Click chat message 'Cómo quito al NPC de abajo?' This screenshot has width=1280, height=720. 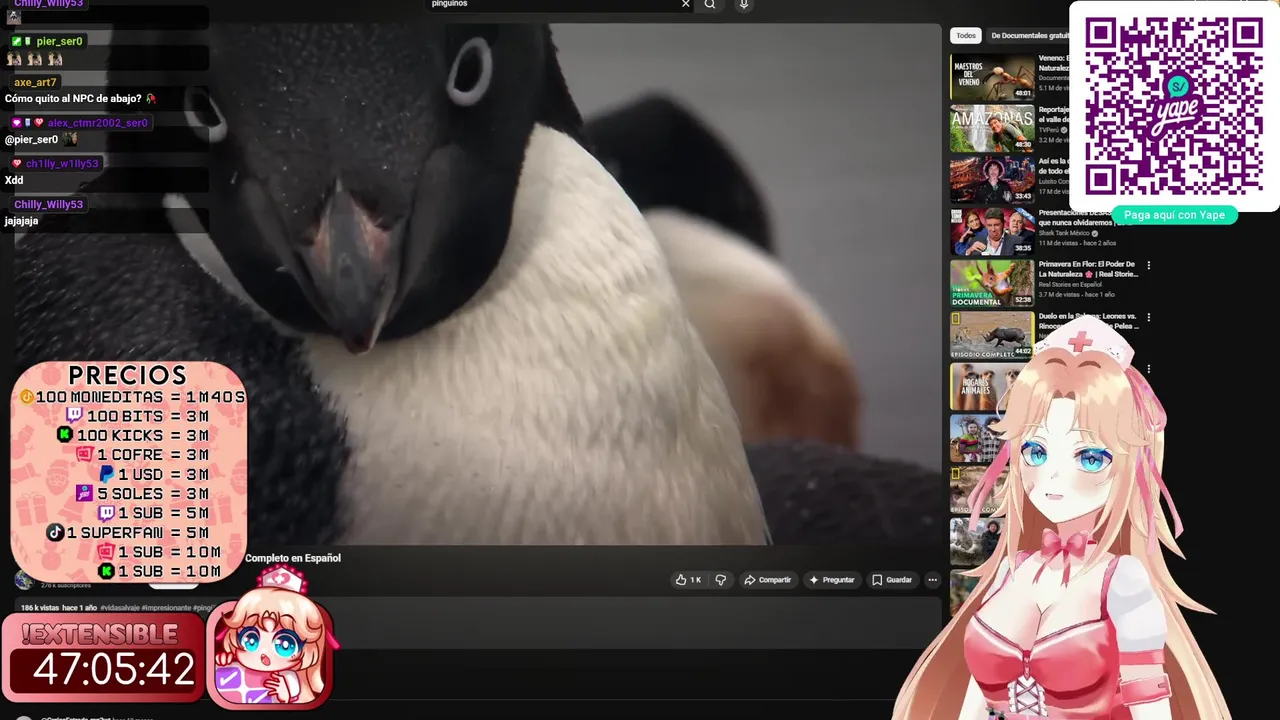(73, 99)
